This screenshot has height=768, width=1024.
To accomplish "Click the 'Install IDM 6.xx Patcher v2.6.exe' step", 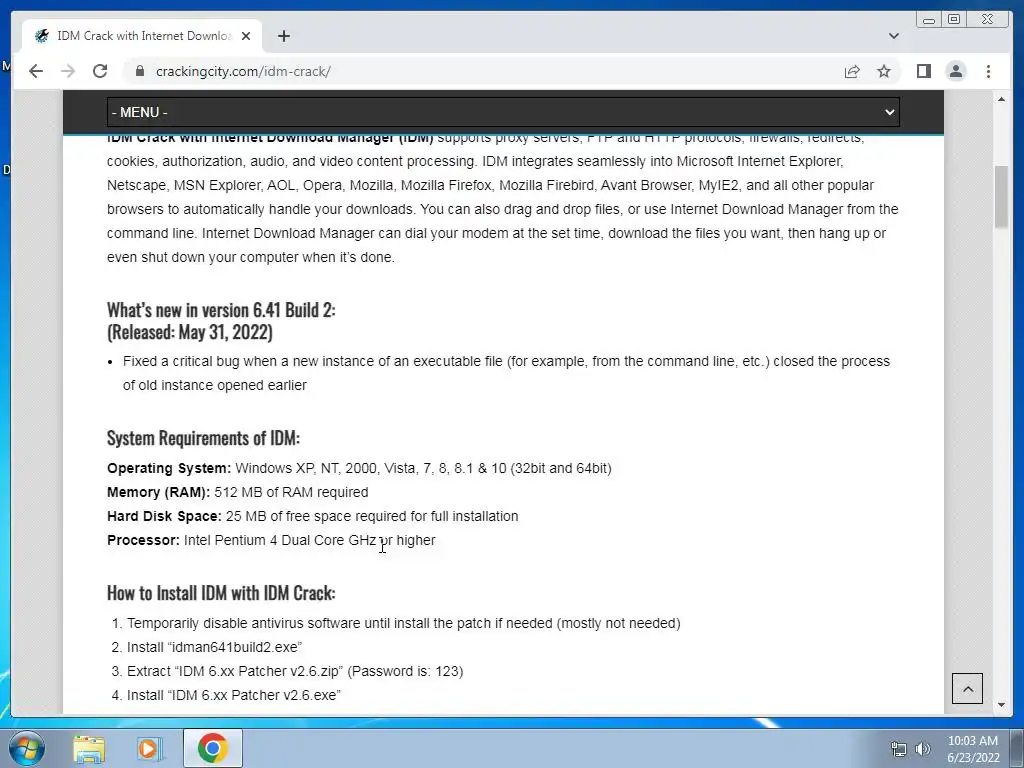I will click(x=234, y=696).
